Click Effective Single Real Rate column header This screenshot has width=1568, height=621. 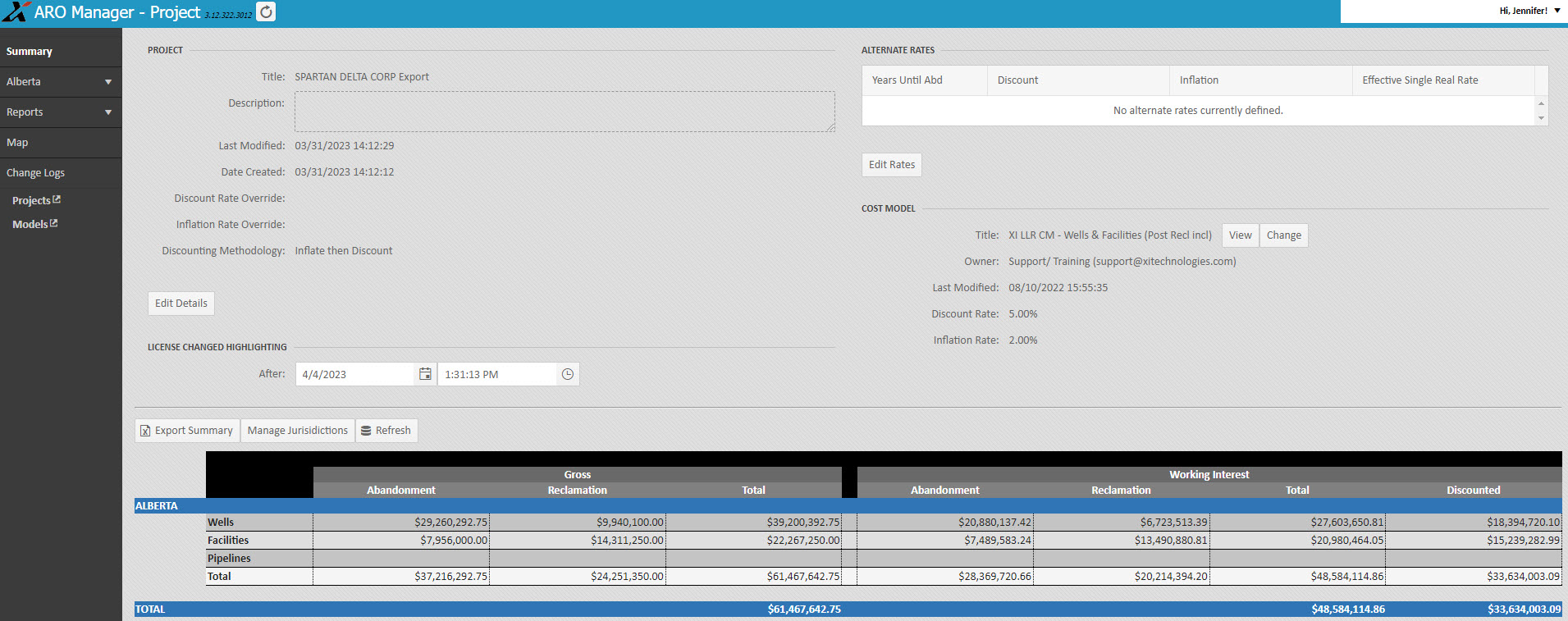1443,80
